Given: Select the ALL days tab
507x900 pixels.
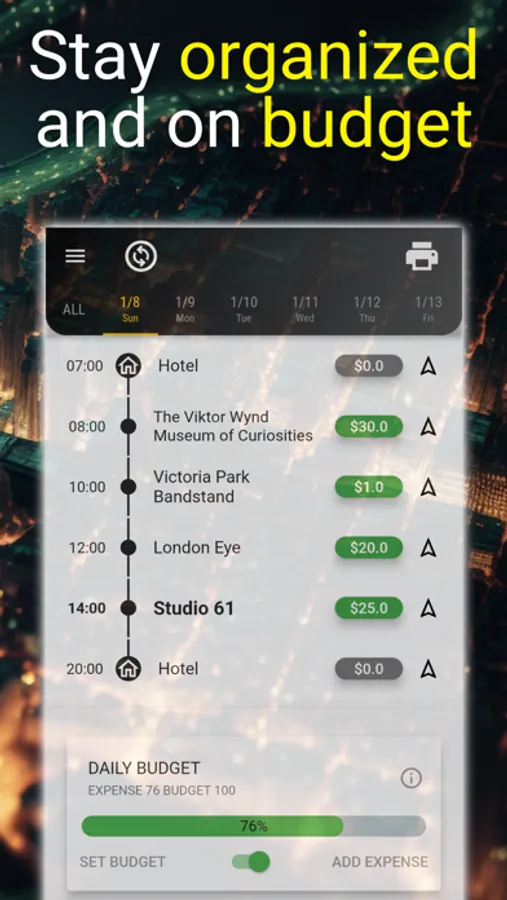Looking at the screenshot, I should click(x=73, y=310).
